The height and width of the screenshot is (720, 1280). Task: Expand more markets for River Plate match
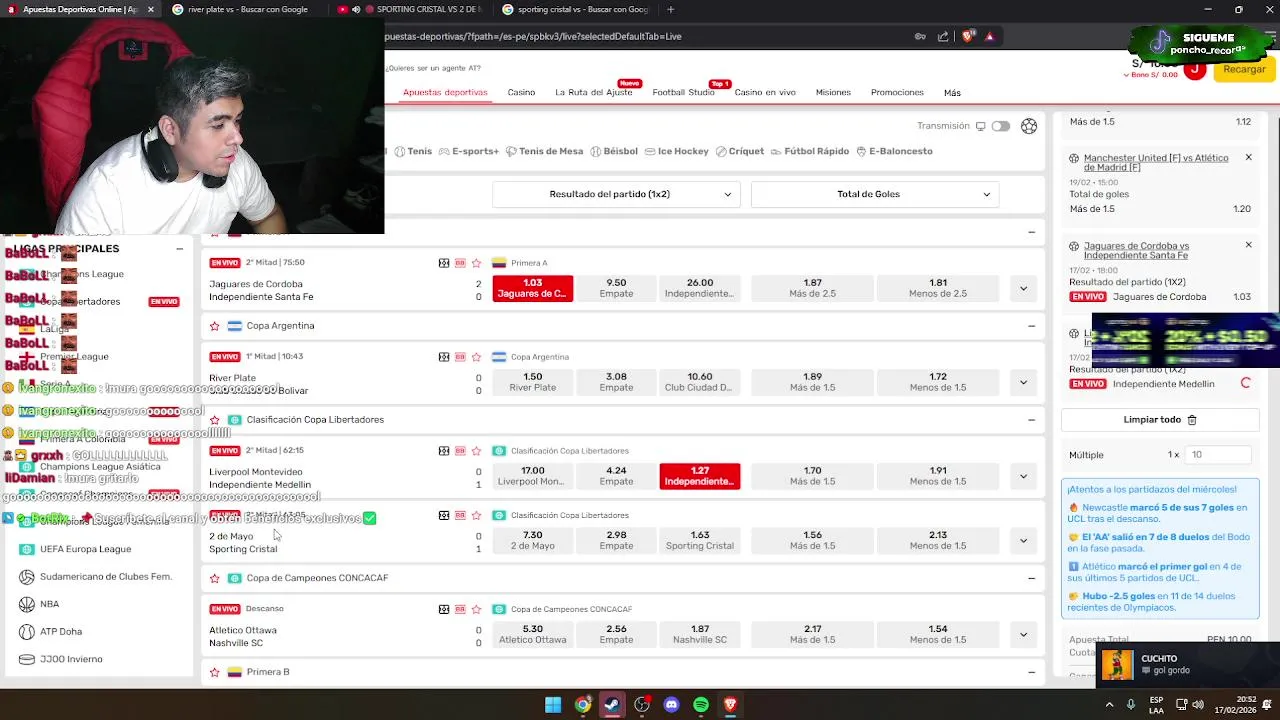1023,382
